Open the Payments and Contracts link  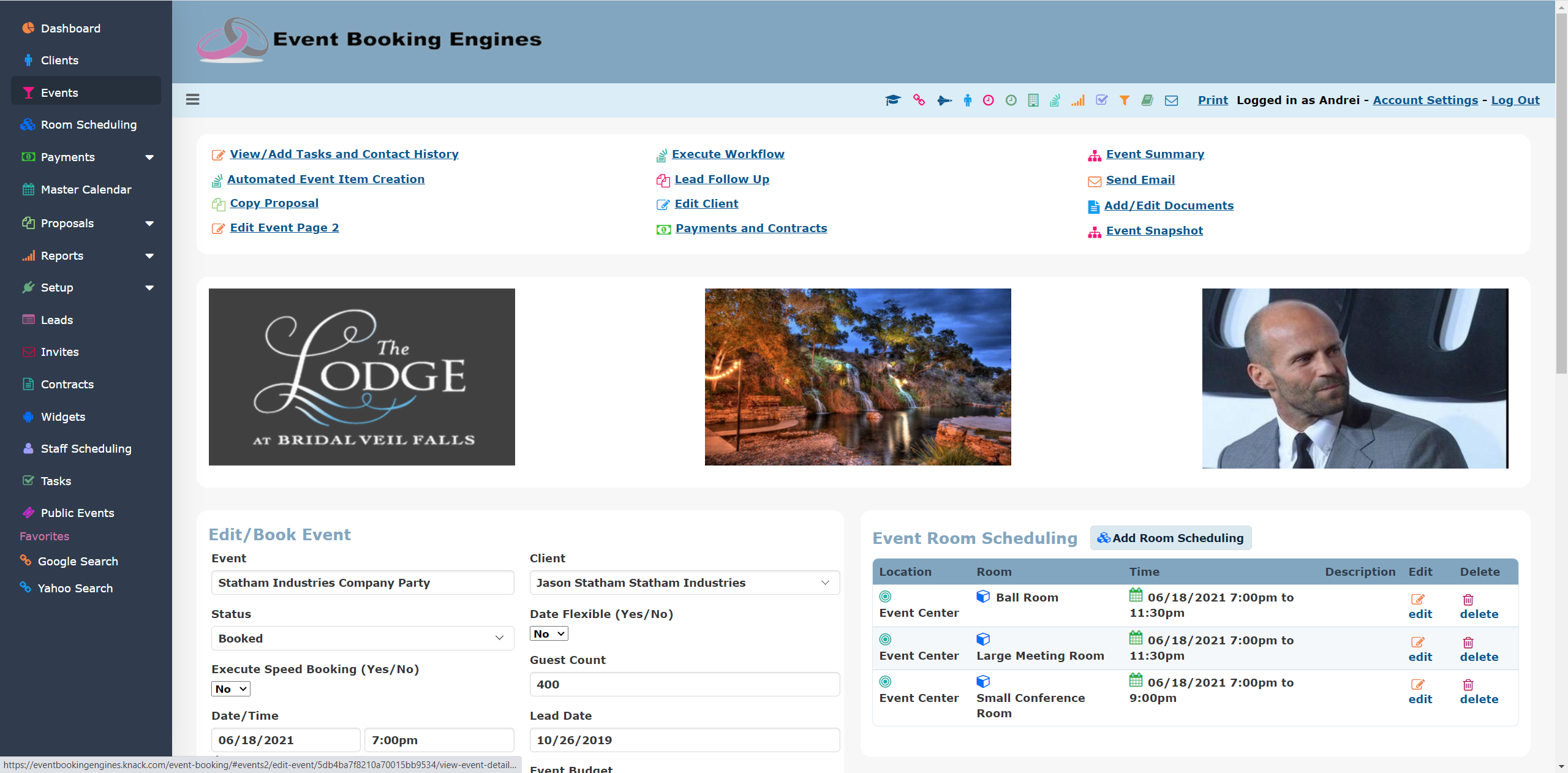click(x=750, y=228)
